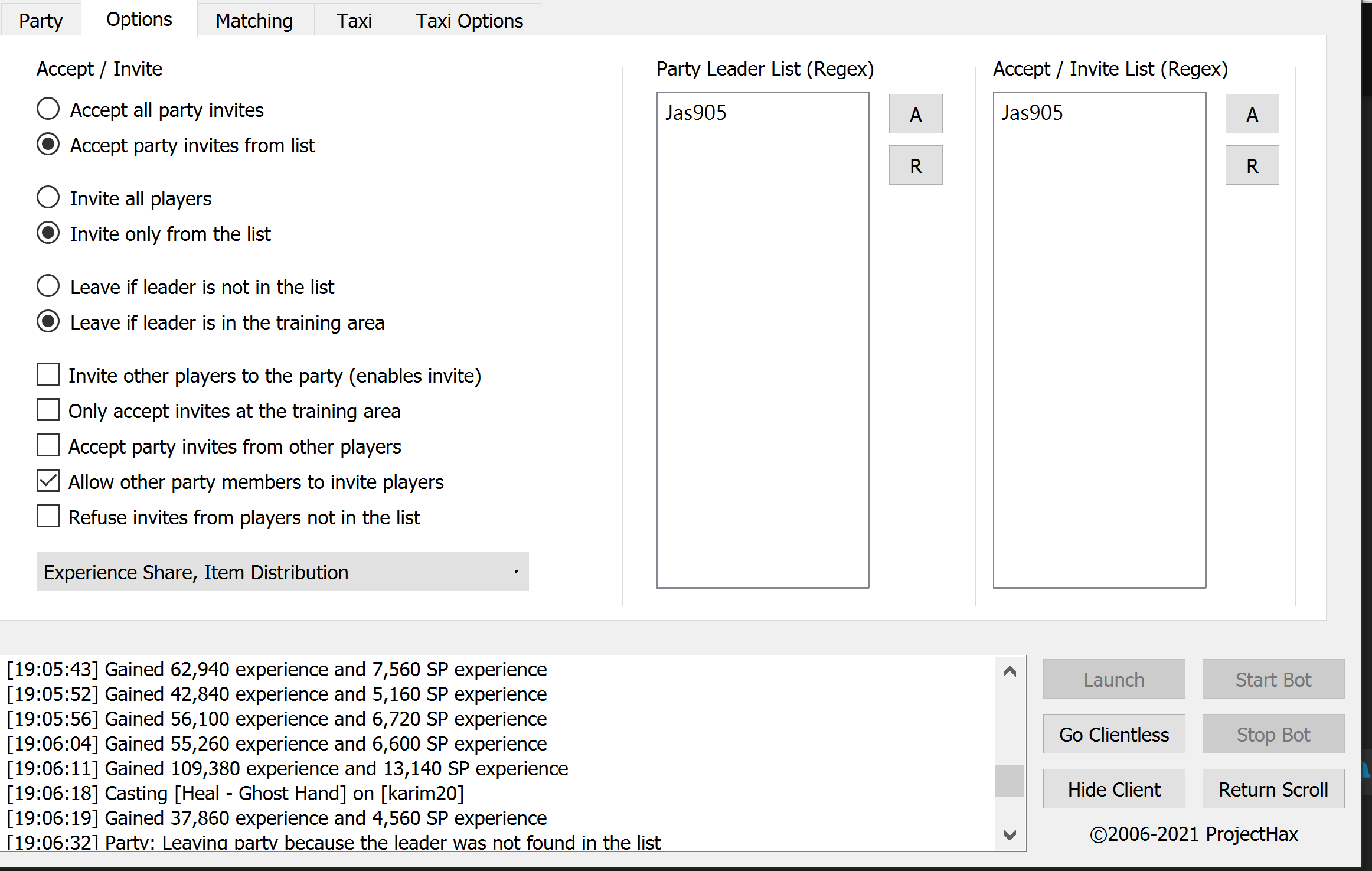Screen dimensions: 1372x871
Task: Switch to the Party tab
Action: [x=41, y=20]
